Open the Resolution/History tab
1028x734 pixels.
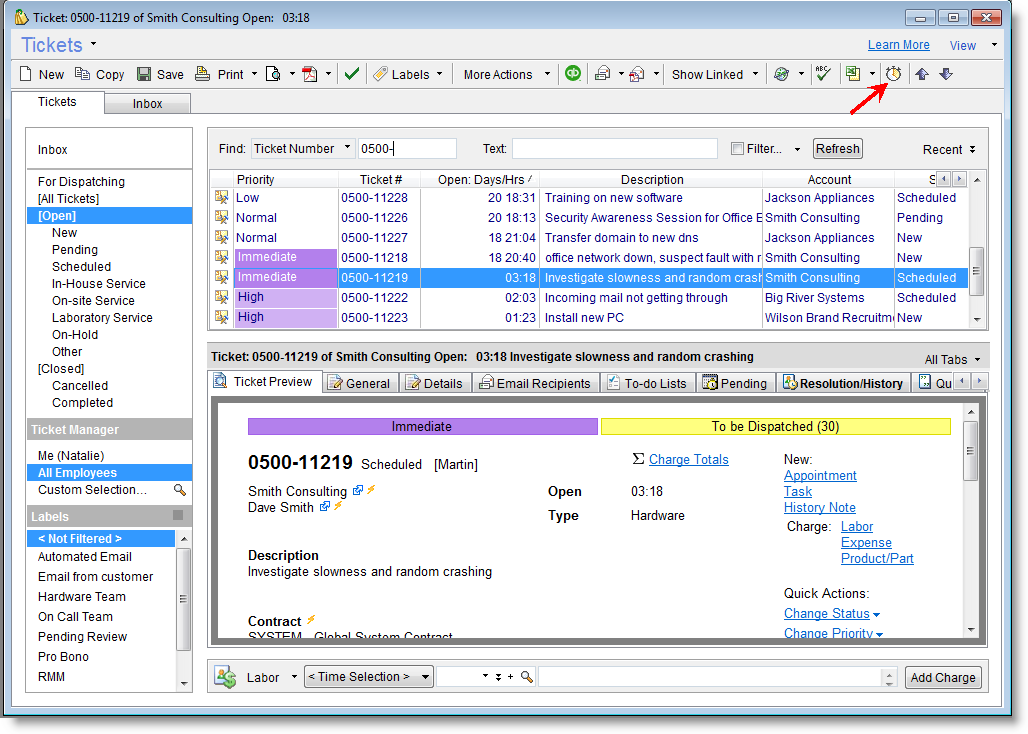coord(843,383)
